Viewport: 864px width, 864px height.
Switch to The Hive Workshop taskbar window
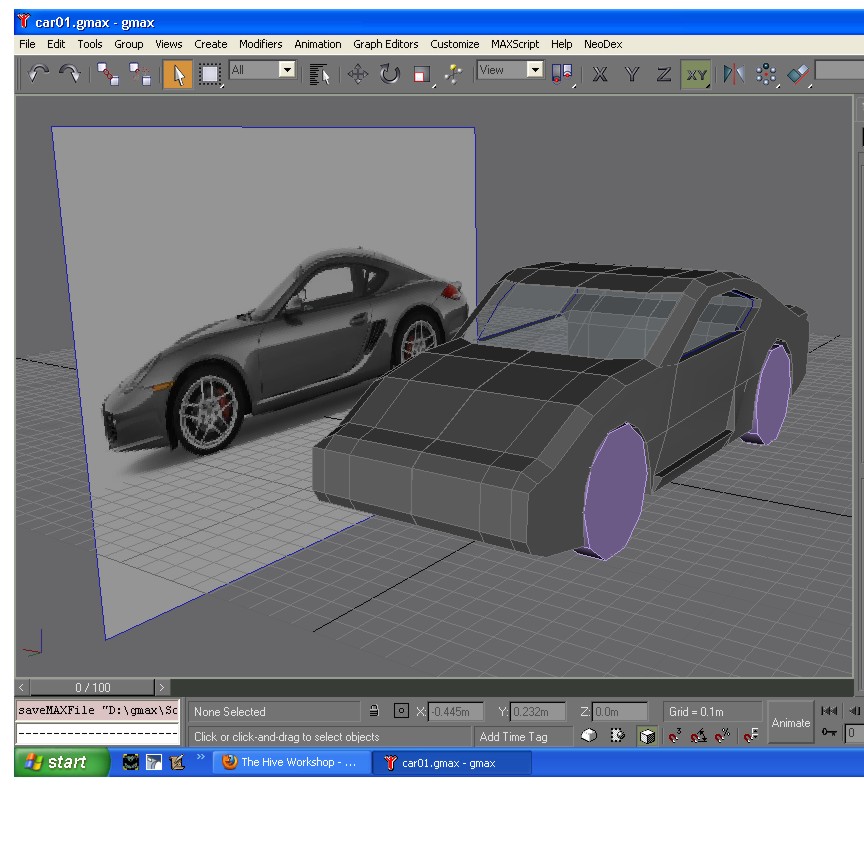[290, 762]
